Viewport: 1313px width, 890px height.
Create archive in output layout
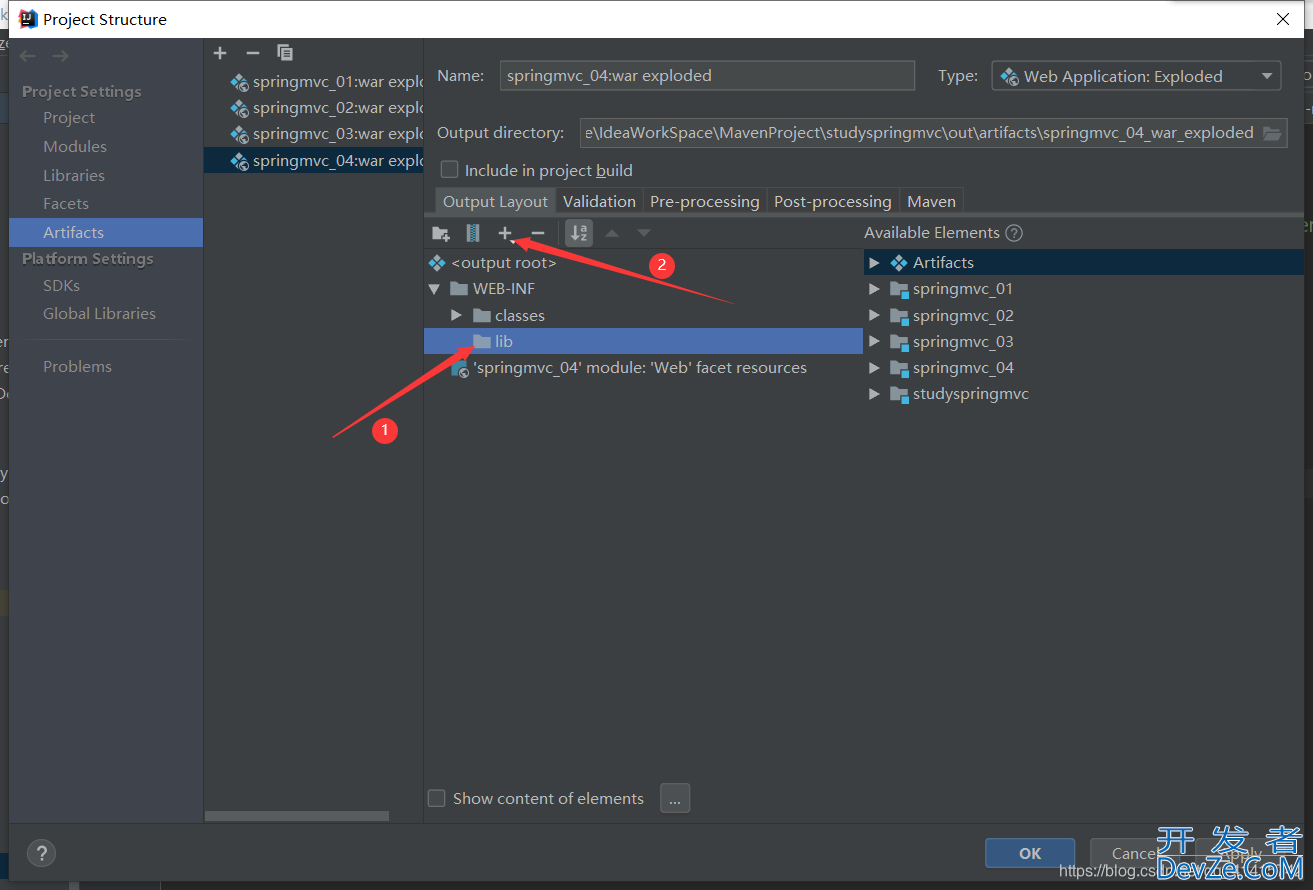(x=473, y=233)
